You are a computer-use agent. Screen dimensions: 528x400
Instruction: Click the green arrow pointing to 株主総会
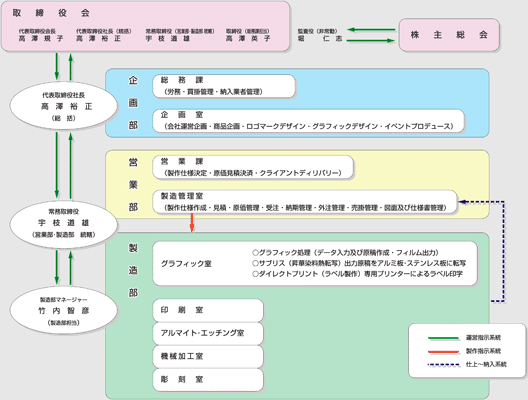click(371, 41)
